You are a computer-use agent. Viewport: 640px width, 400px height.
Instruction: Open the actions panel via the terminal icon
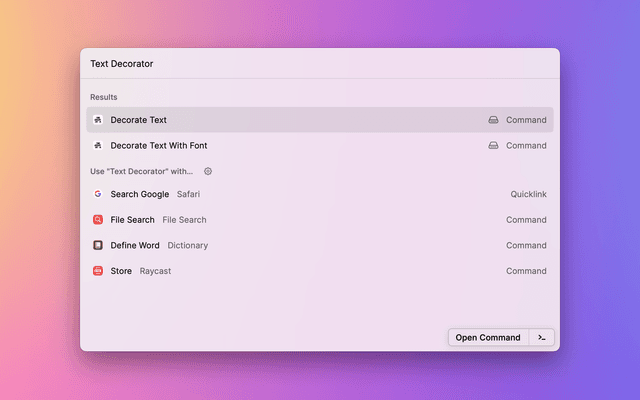pyautogui.click(x=541, y=338)
